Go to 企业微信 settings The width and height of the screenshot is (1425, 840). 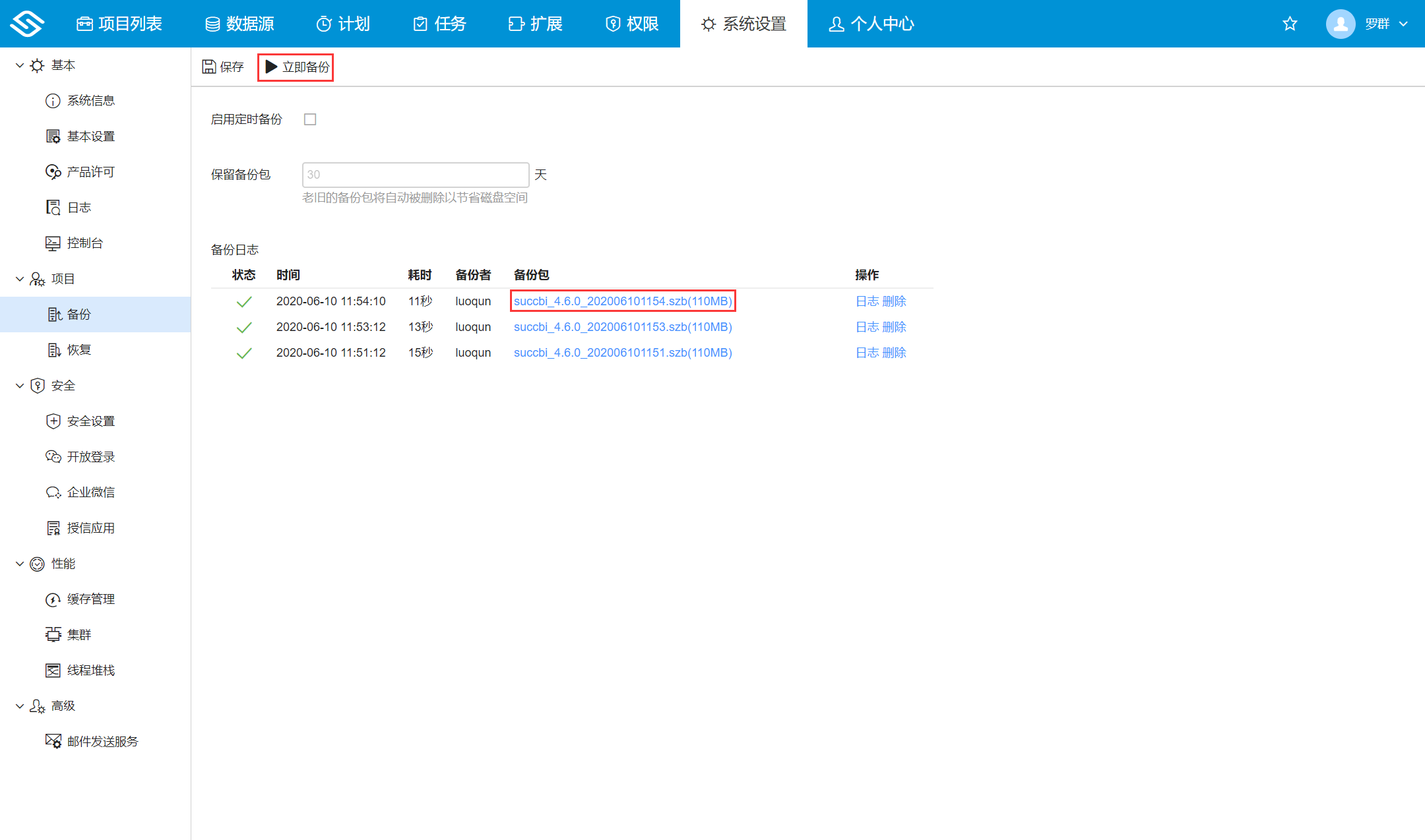click(x=90, y=492)
